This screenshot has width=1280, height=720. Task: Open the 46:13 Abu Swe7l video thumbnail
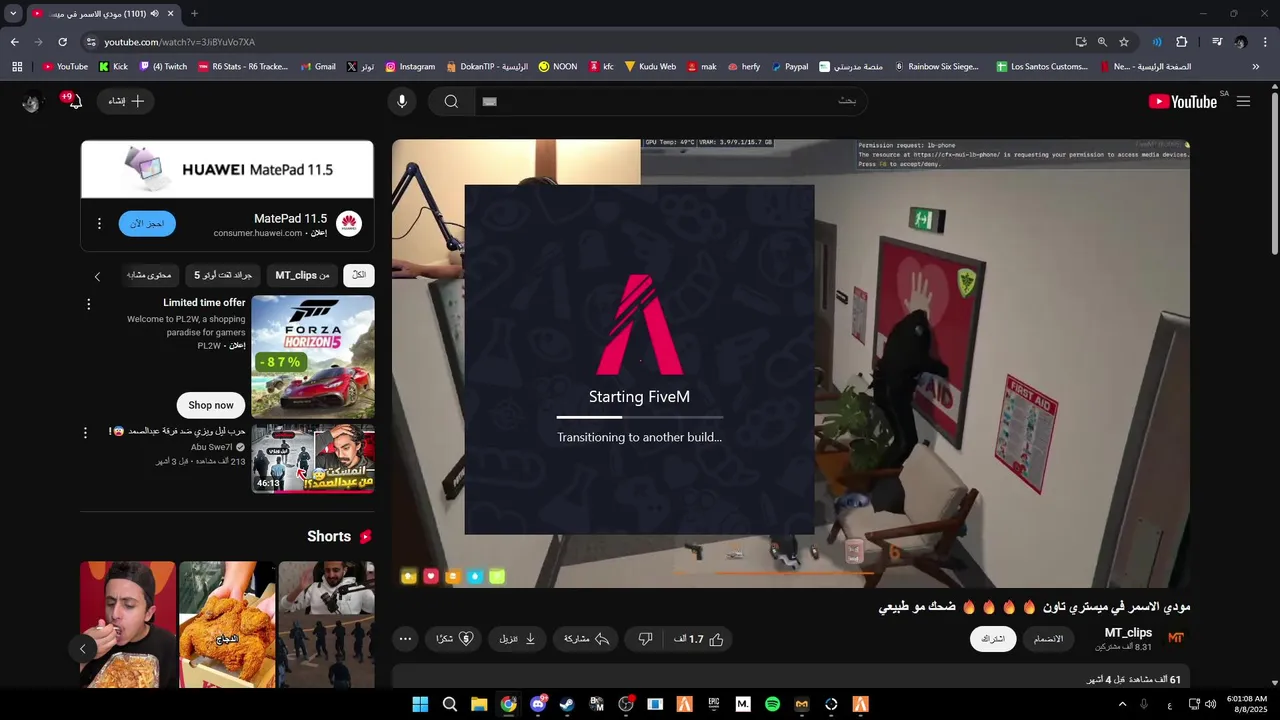click(313, 458)
